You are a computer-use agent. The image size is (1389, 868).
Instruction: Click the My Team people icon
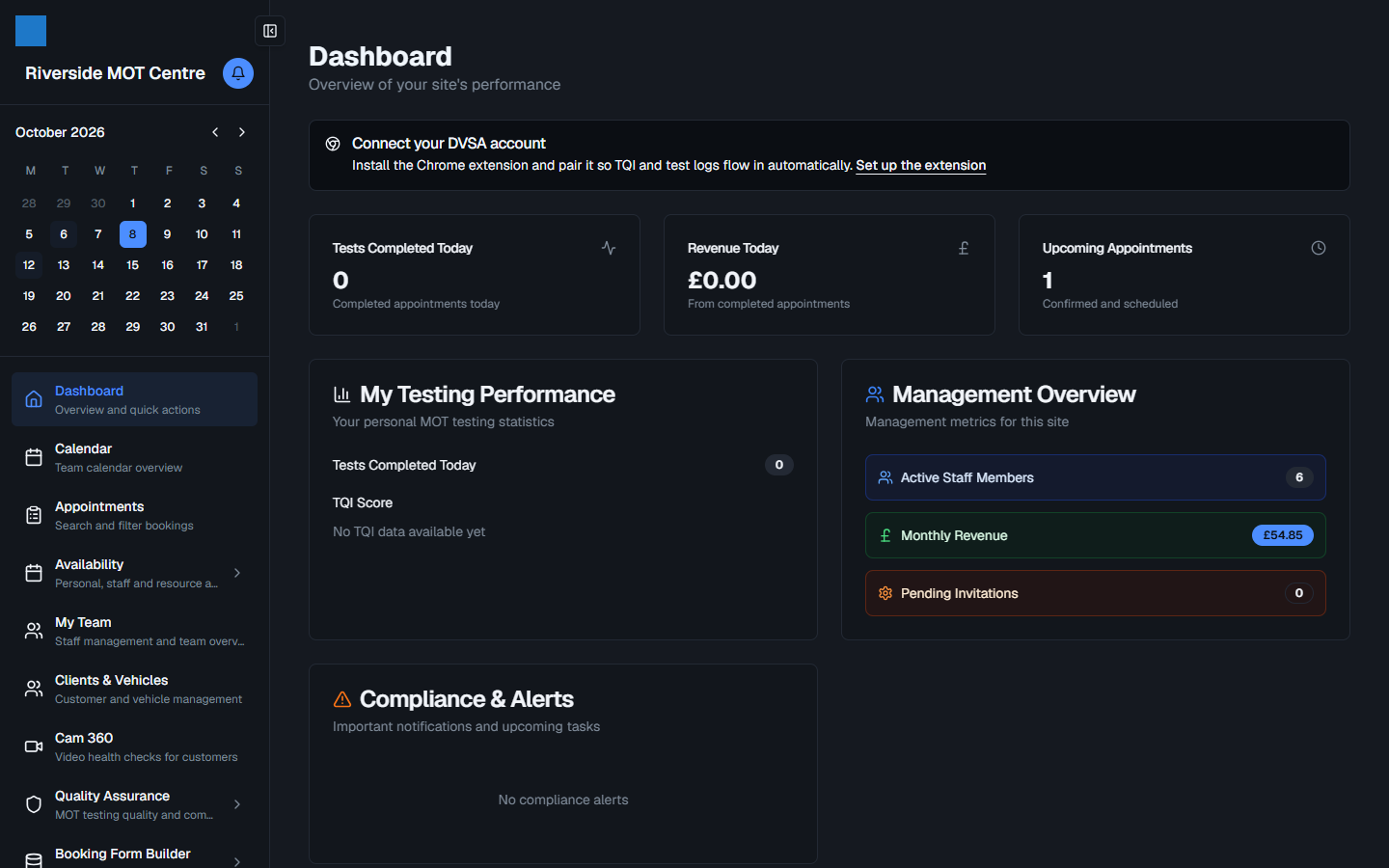[x=34, y=631]
